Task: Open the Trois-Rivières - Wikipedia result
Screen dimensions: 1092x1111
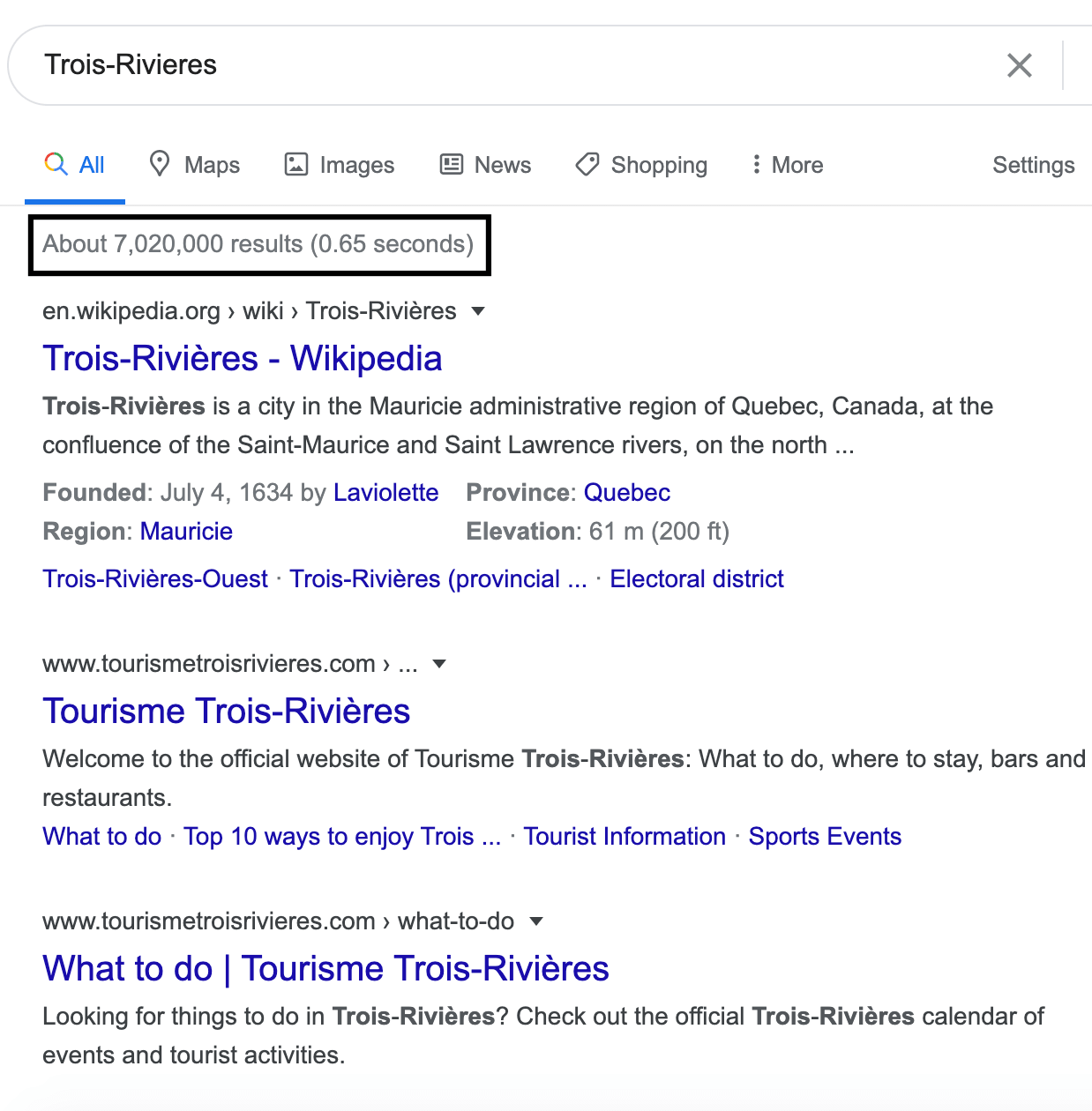Action: tap(243, 359)
